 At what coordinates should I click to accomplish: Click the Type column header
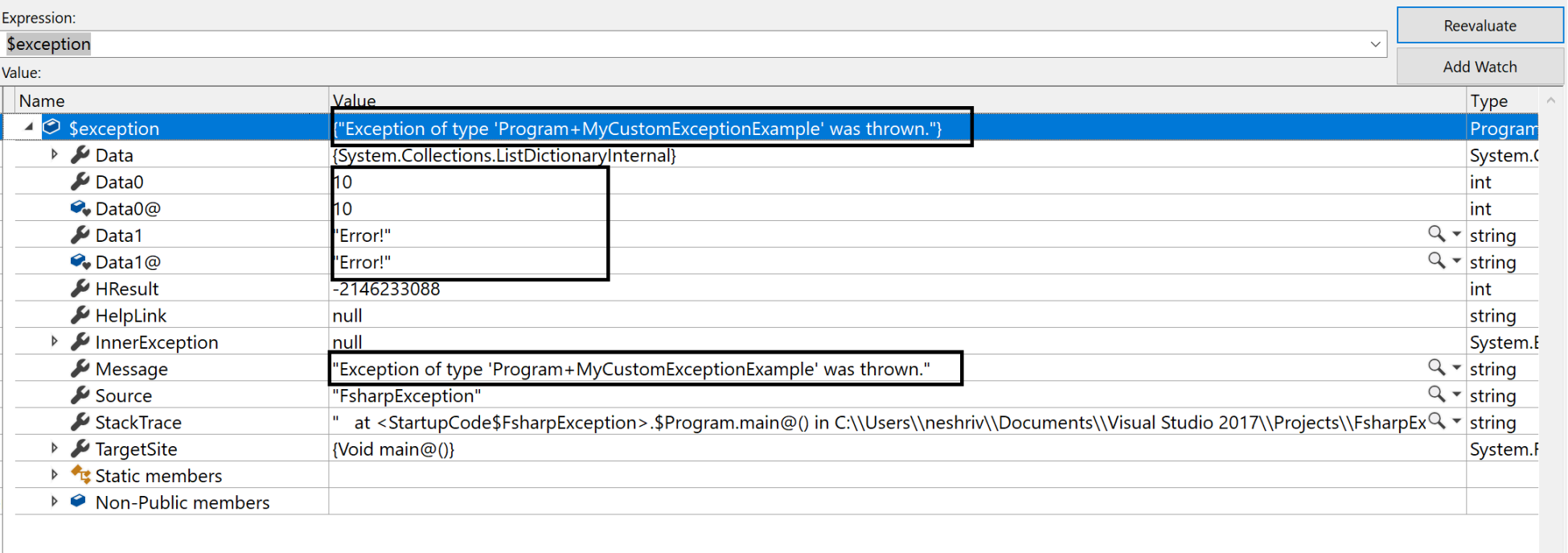point(1502,100)
